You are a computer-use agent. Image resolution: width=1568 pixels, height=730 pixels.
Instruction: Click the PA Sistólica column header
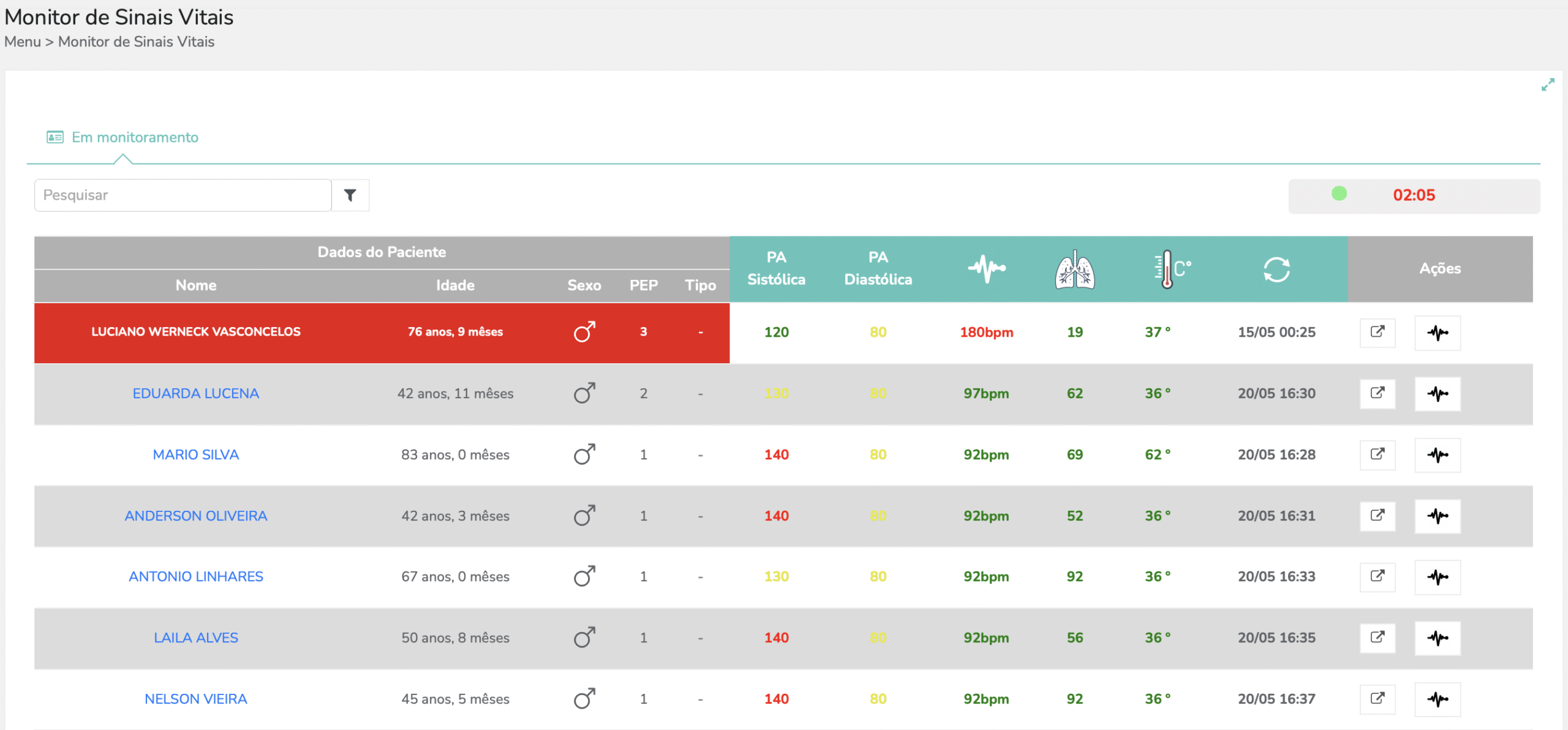tap(776, 268)
